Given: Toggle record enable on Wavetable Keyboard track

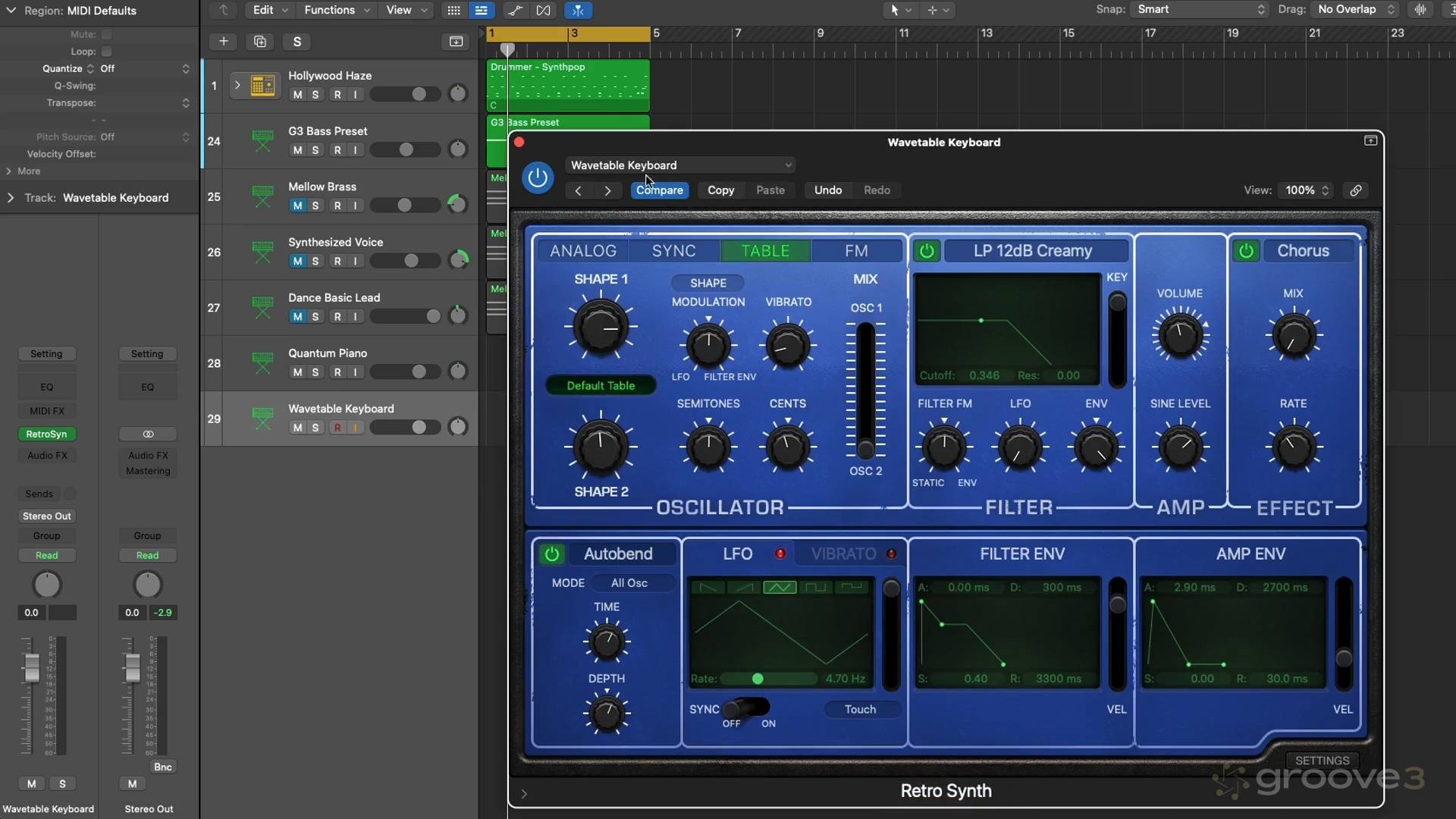Looking at the screenshot, I should pos(337,428).
